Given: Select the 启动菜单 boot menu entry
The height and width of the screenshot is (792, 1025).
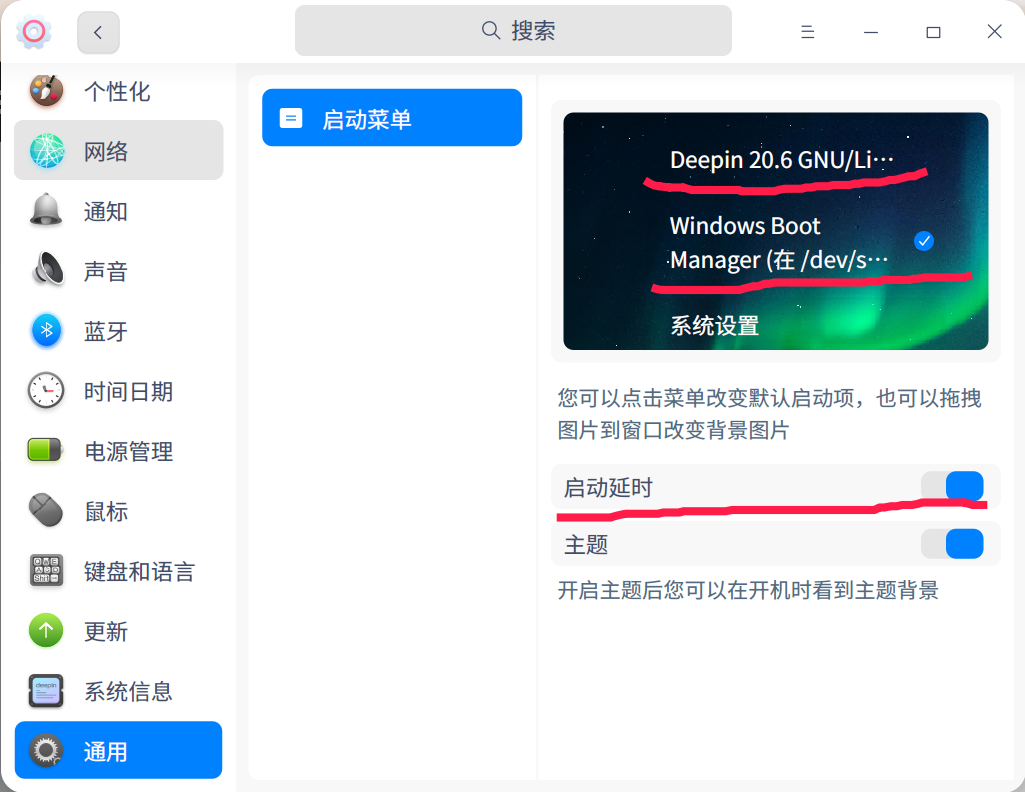Looking at the screenshot, I should [391, 117].
